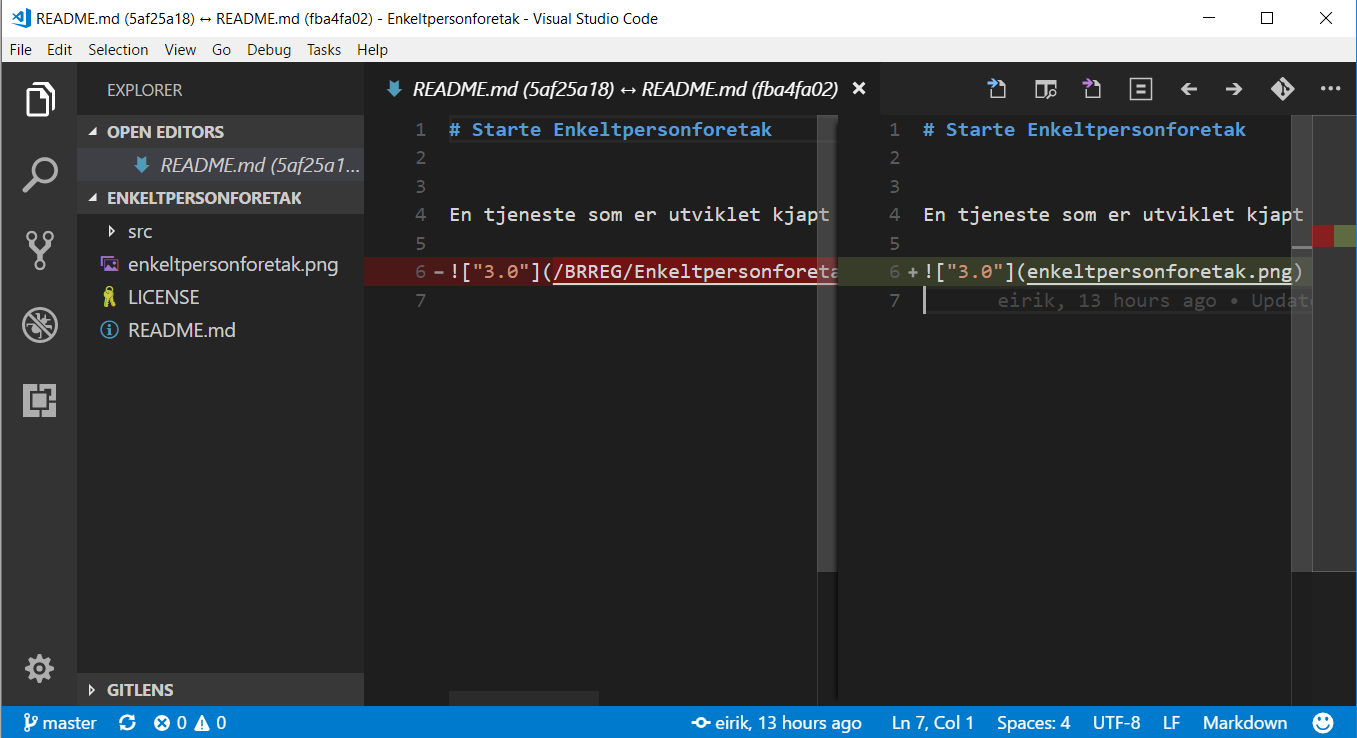This screenshot has width=1357, height=738.
Task: Open the Debug menu
Action: (269, 50)
